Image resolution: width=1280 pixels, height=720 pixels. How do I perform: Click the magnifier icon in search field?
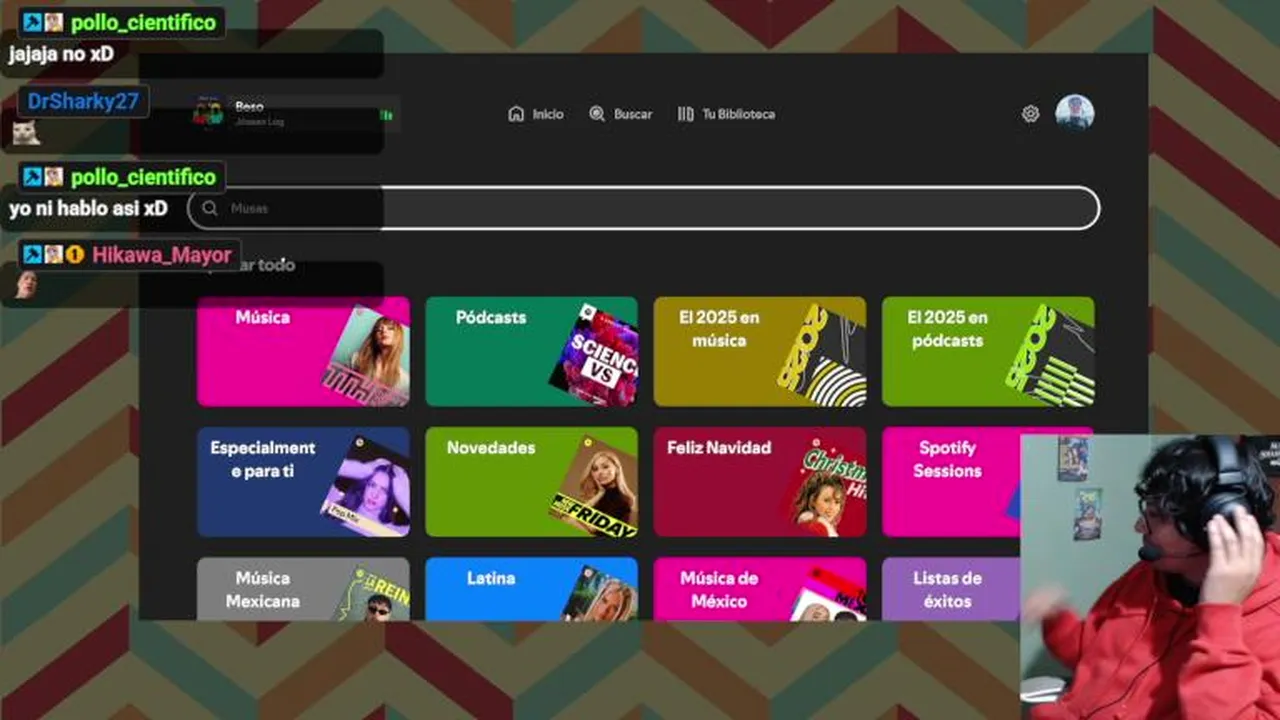coord(210,208)
